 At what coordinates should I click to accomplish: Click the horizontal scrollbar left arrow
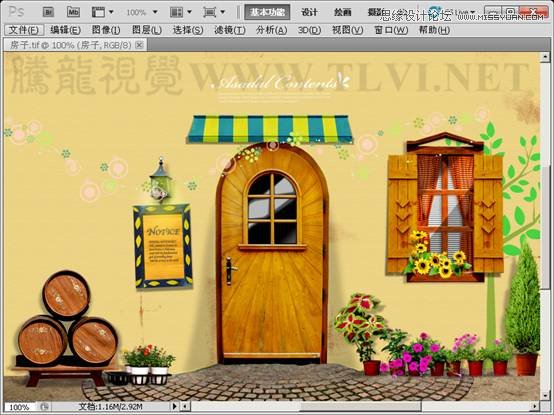186,407
